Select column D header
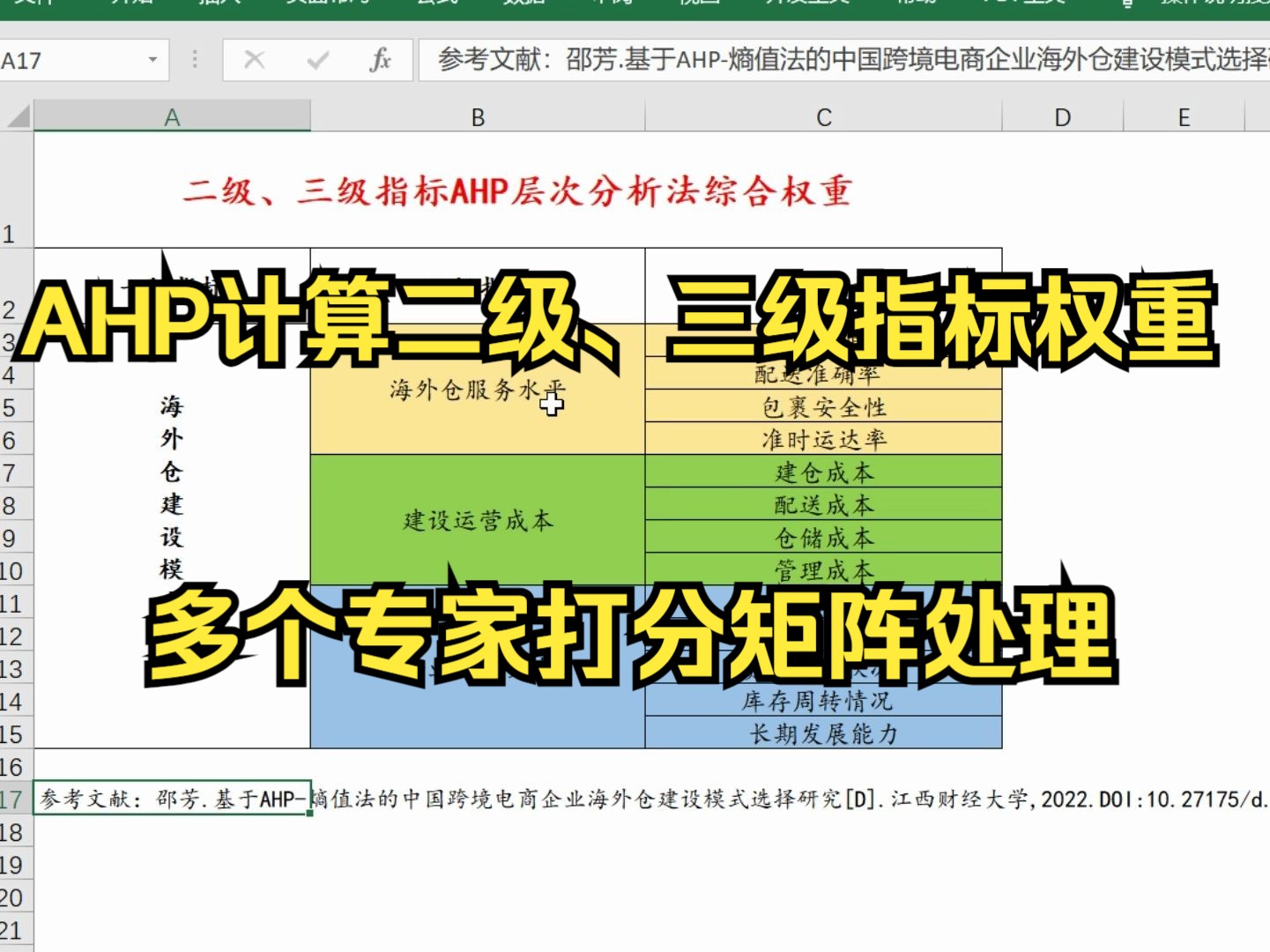This screenshot has height=952, width=1270. pyautogui.click(x=1063, y=116)
